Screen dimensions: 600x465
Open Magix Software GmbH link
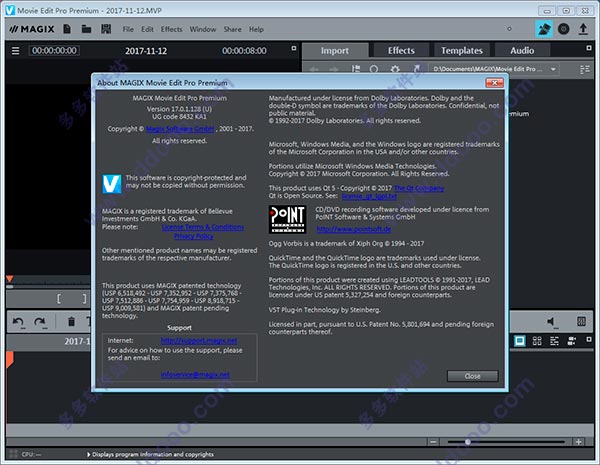pos(180,129)
